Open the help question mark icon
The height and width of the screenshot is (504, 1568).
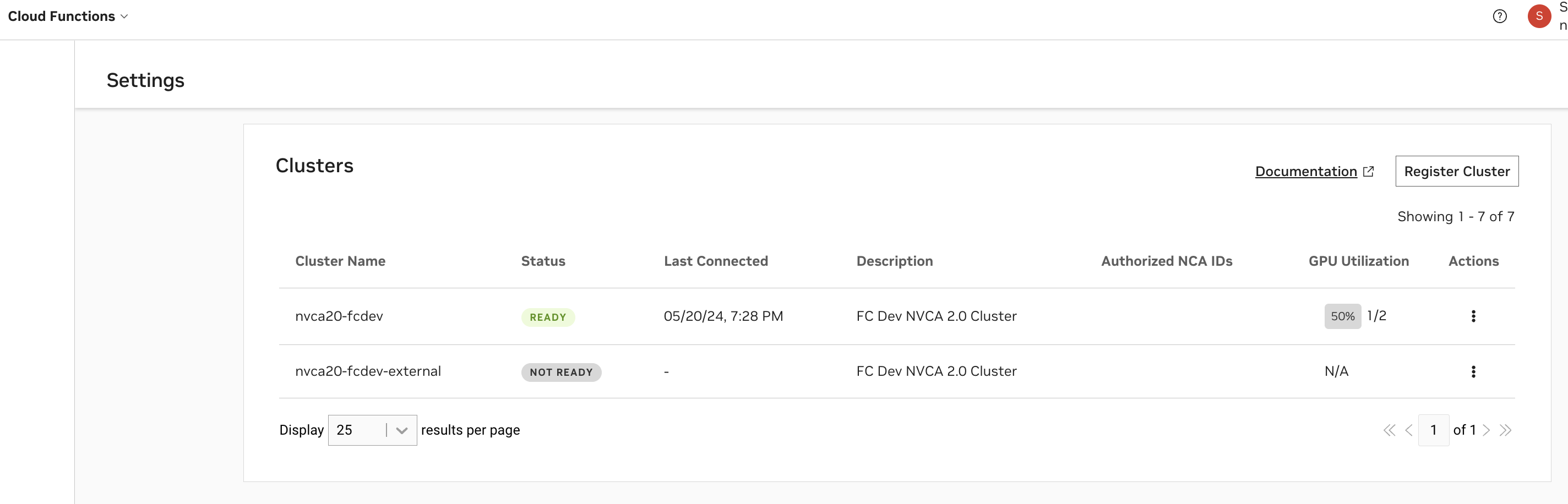click(1500, 17)
